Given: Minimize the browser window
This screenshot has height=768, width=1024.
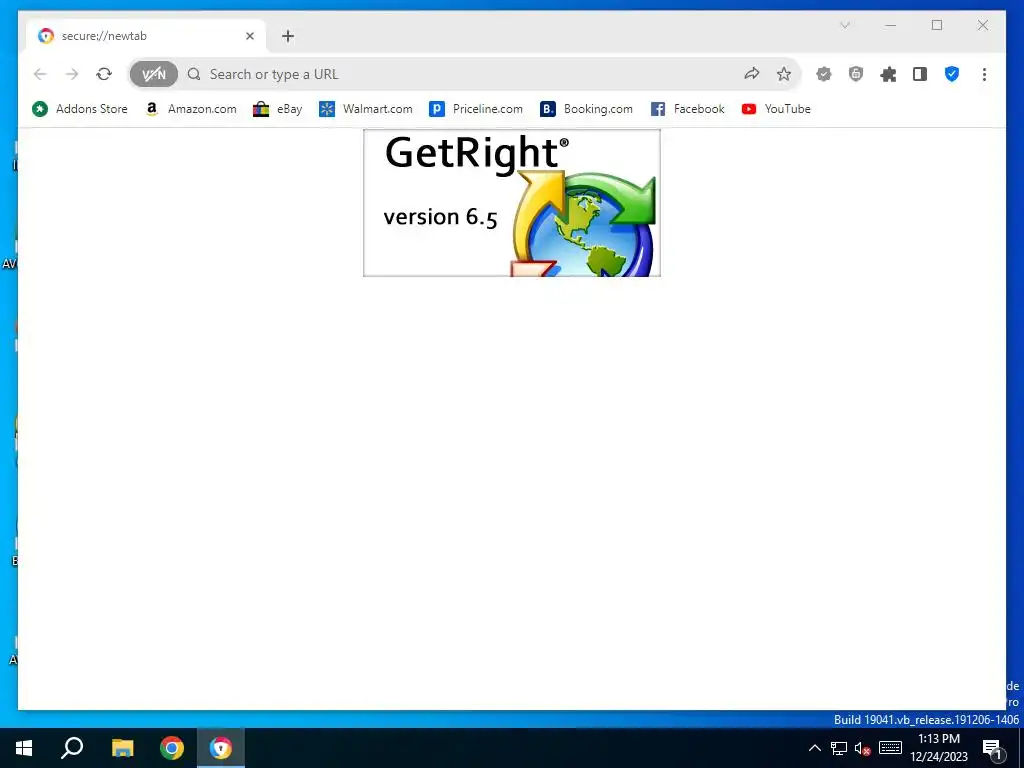Looking at the screenshot, I should 891,25.
